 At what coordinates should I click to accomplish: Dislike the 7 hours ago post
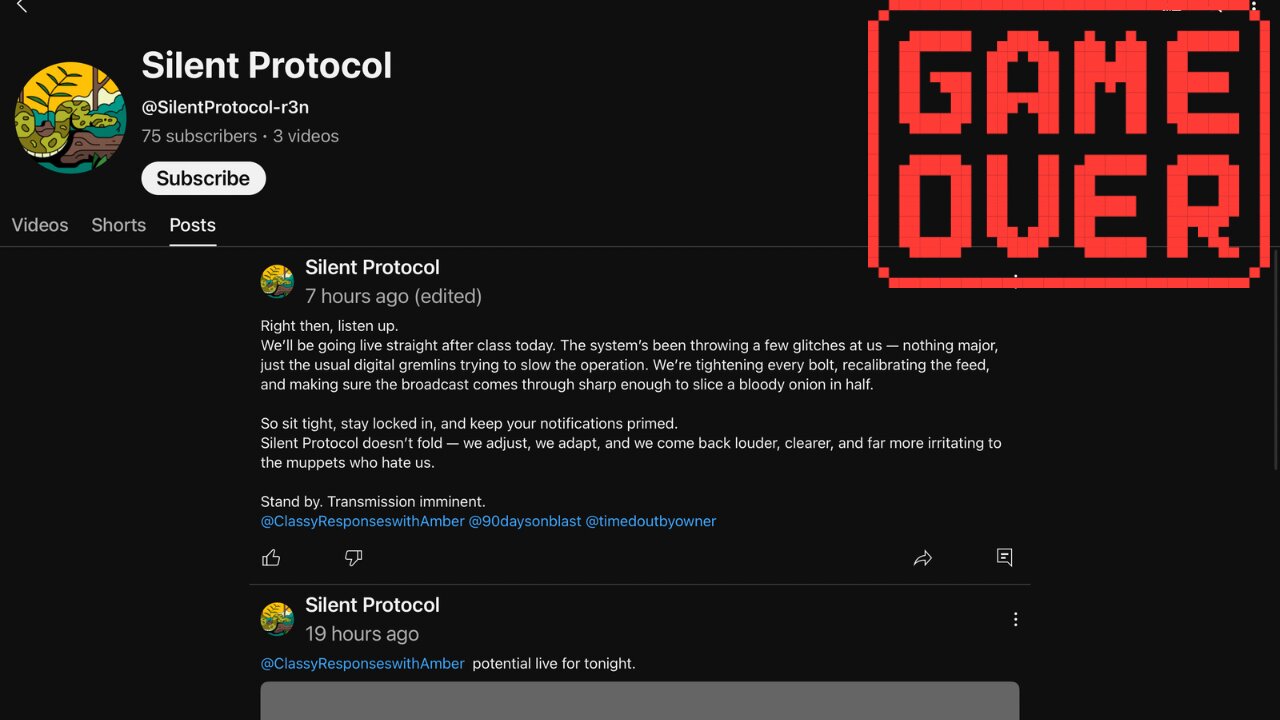pyautogui.click(x=353, y=558)
